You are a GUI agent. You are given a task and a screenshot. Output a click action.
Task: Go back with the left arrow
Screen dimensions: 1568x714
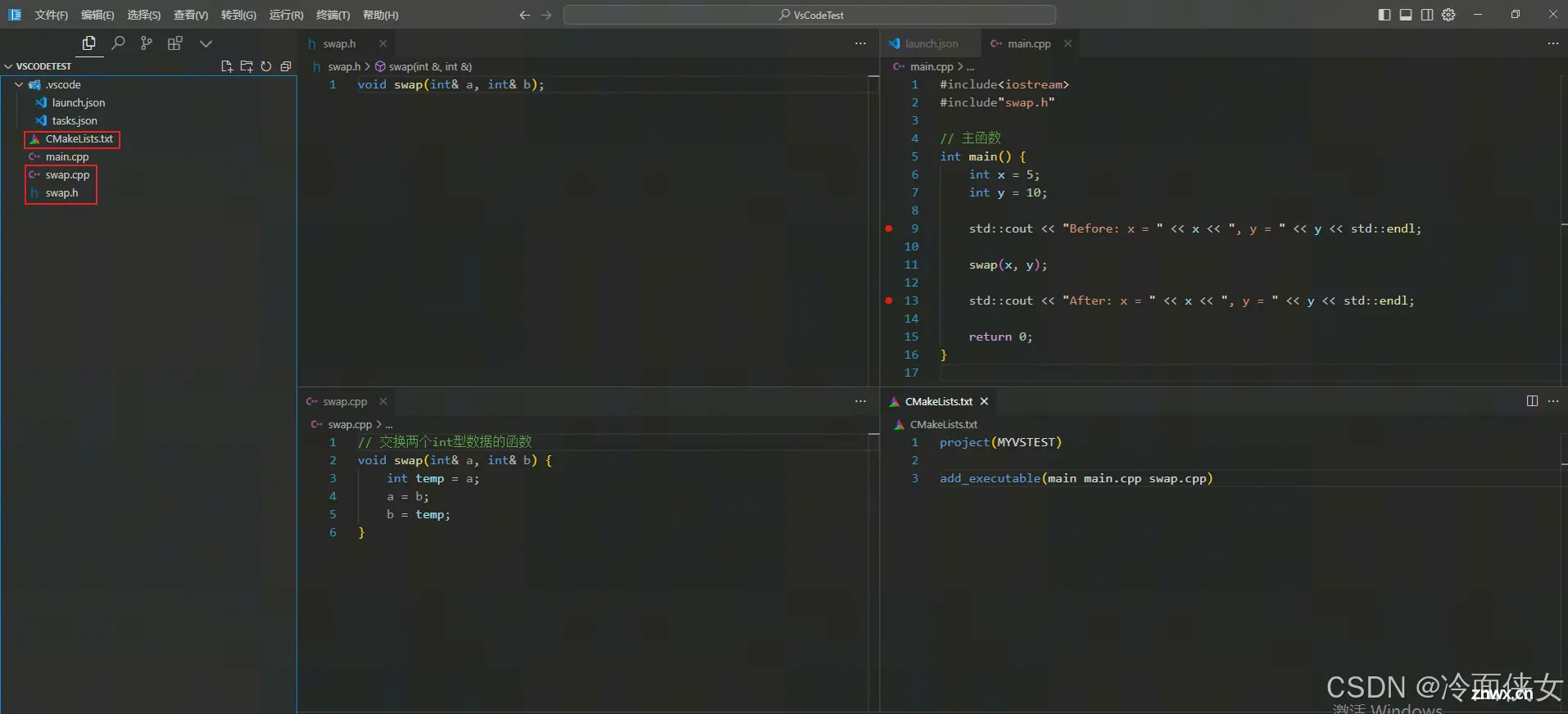(x=525, y=15)
